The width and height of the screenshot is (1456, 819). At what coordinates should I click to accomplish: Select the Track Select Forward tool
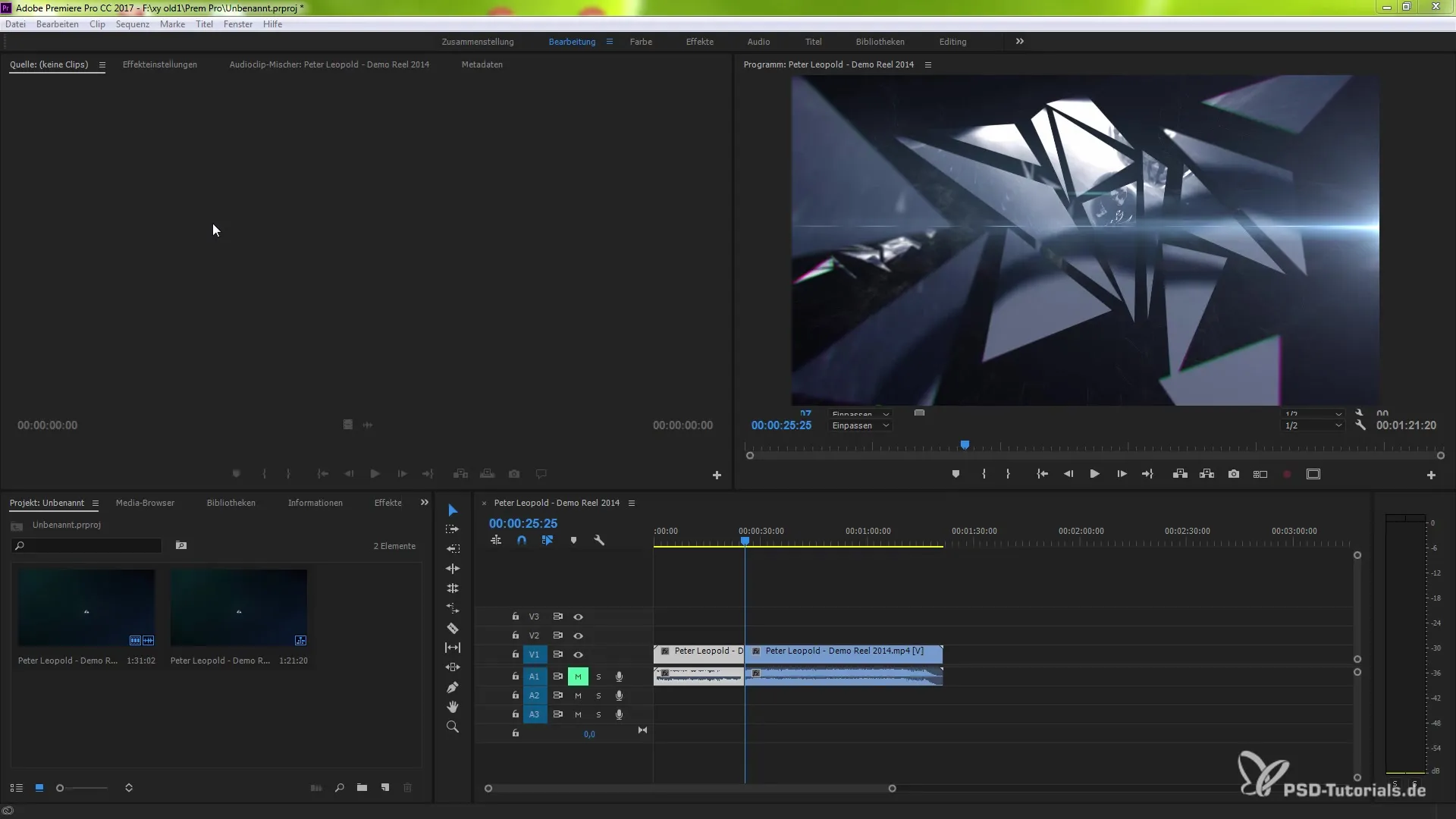click(453, 529)
